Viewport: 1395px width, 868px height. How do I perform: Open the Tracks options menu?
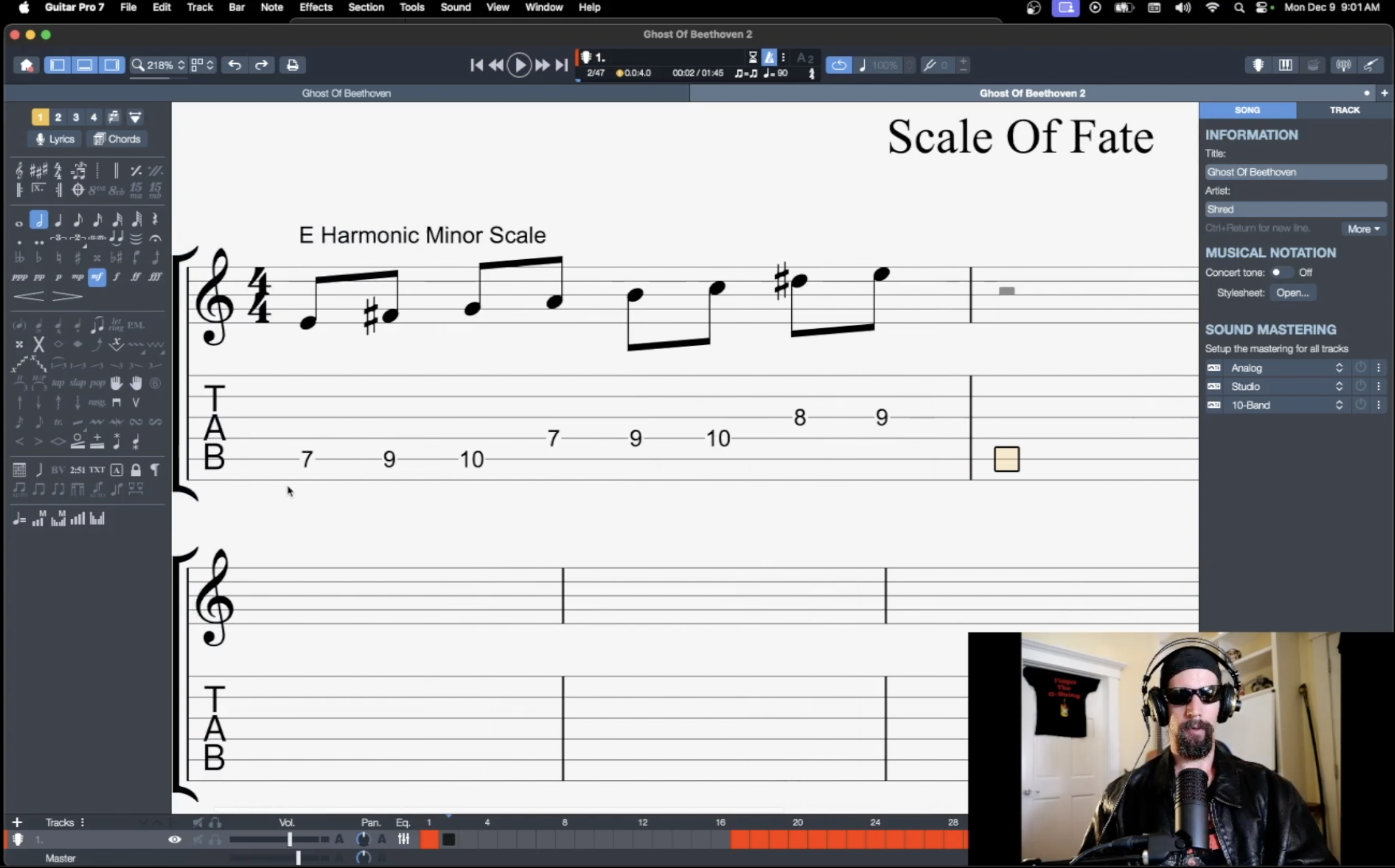pos(82,823)
